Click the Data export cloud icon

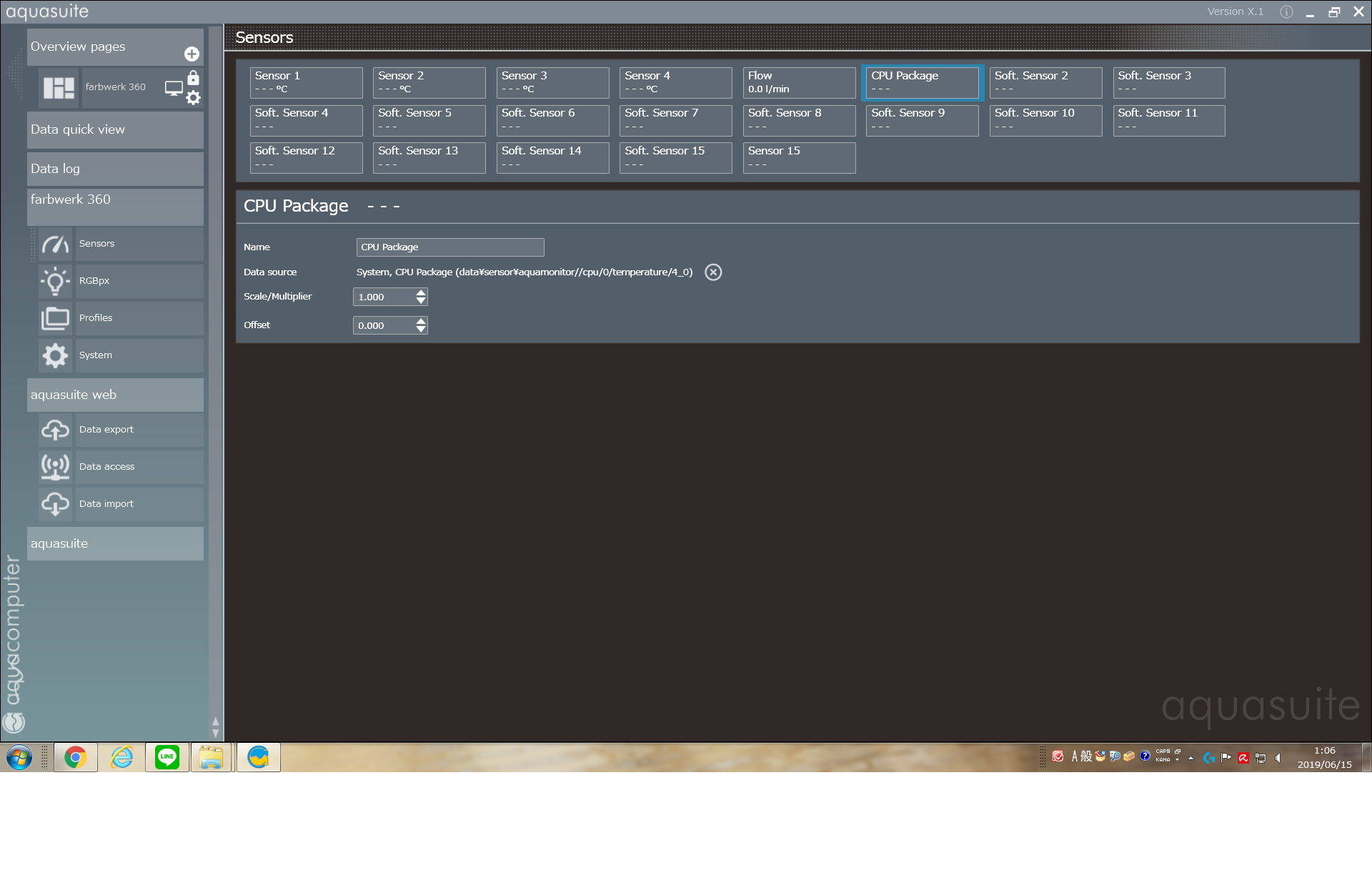click(x=55, y=430)
